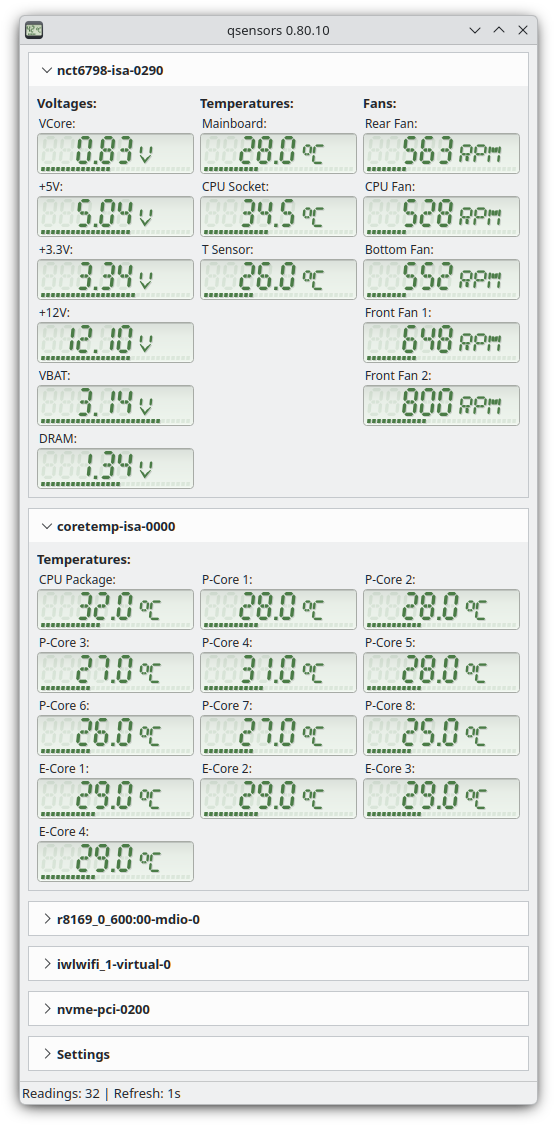Click the 'DRAM:' label

(58, 438)
